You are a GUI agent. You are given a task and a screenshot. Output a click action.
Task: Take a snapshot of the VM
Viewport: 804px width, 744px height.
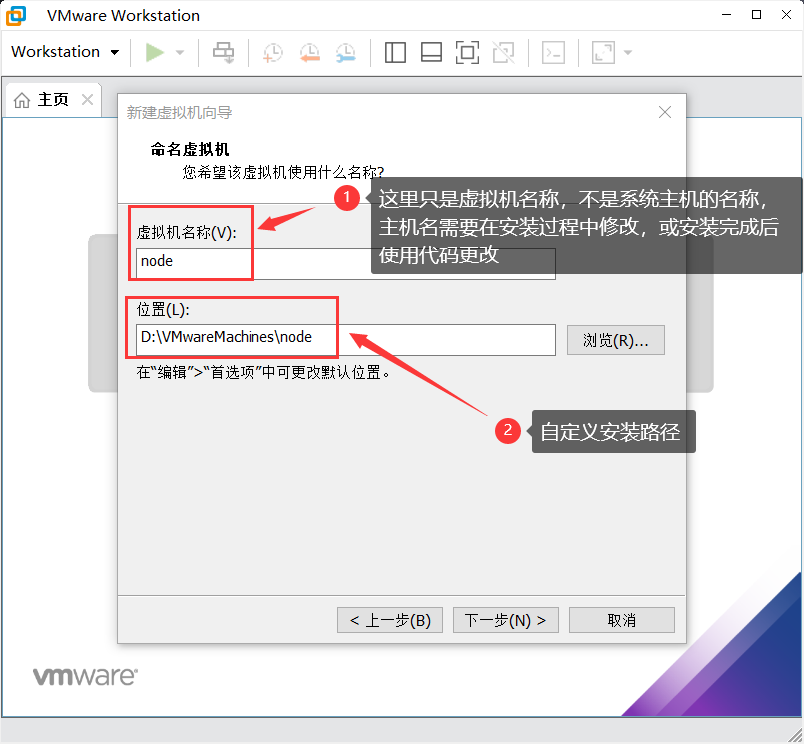272,52
